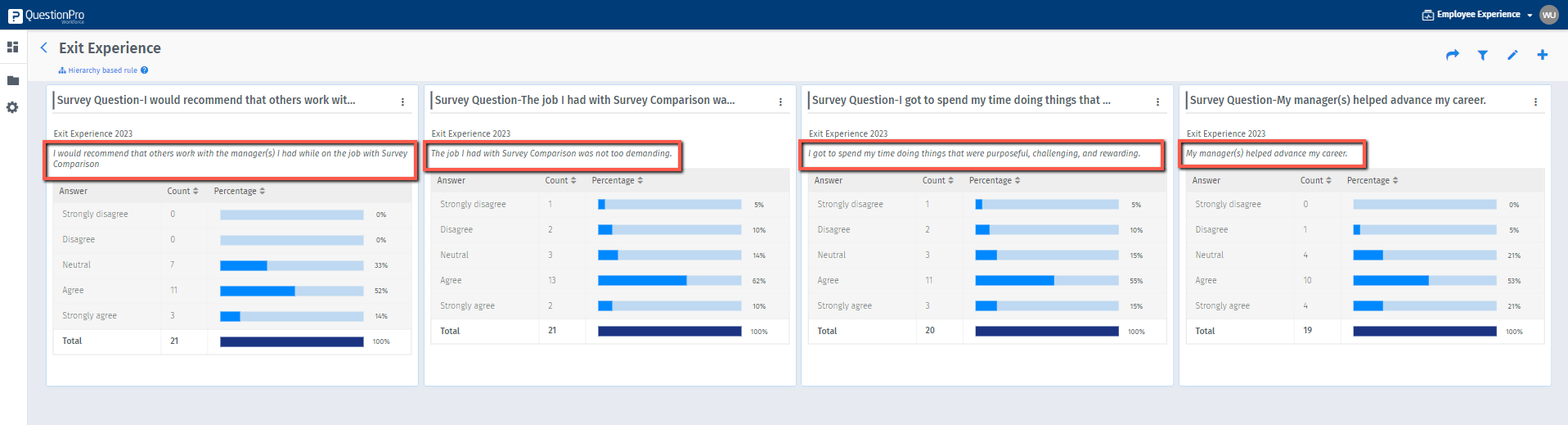Image resolution: width=1568 pixels, height=425 pixels.
Task: Click title 'Survey Question-My manager(s) helped advance my career.'
Action: pos(1337,100)
